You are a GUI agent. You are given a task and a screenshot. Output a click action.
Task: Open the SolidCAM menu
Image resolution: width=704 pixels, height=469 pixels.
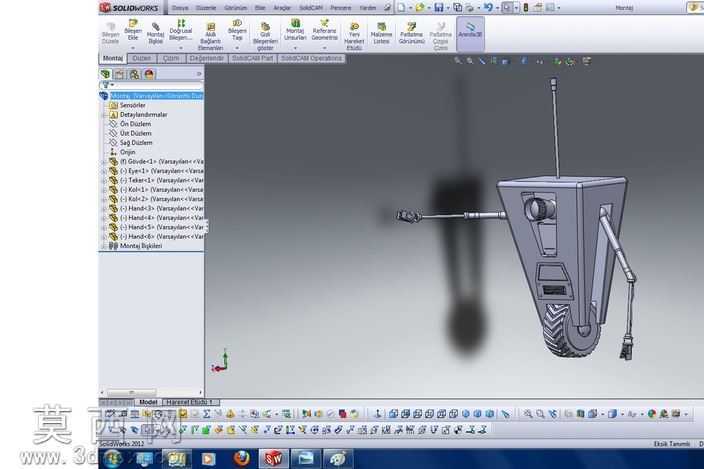[310, 8]
